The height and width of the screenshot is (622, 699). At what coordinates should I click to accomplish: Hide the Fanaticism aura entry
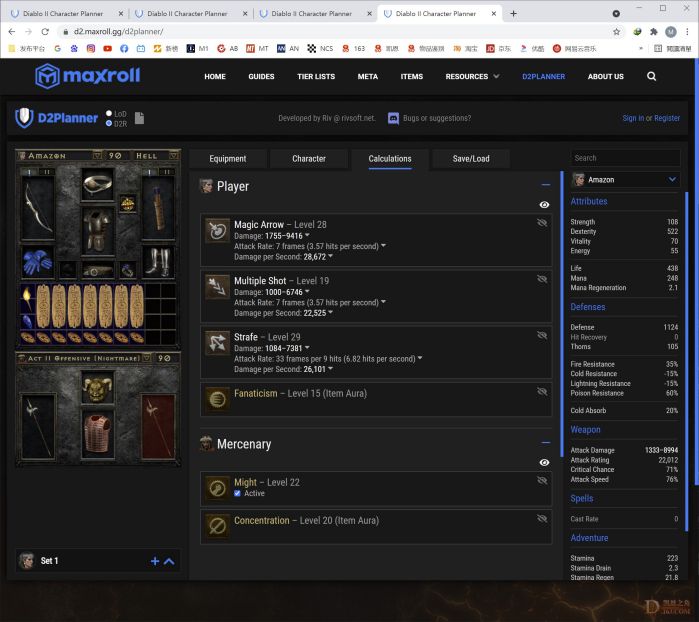click(x=542, y=391)
